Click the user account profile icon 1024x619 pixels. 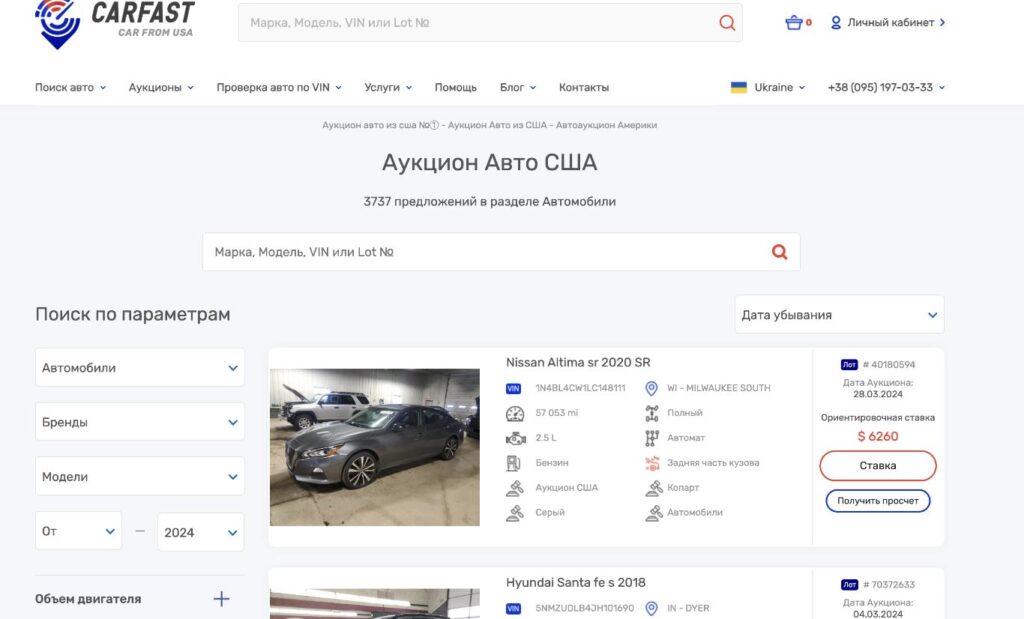pyautogui.click(x=836, y=22)
